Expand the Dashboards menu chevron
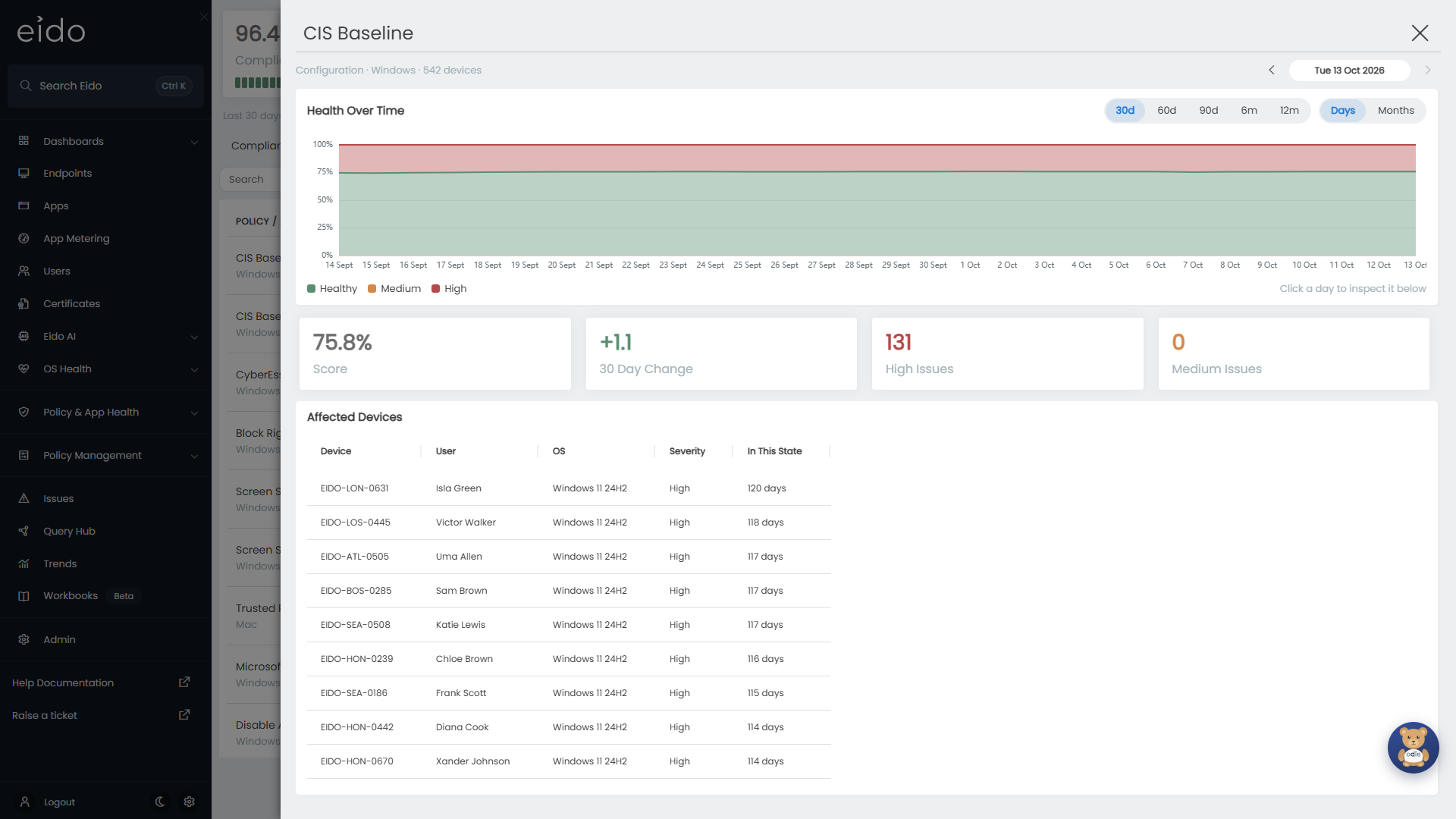This screenshot has height=819, width=1456. click(194, 142)
